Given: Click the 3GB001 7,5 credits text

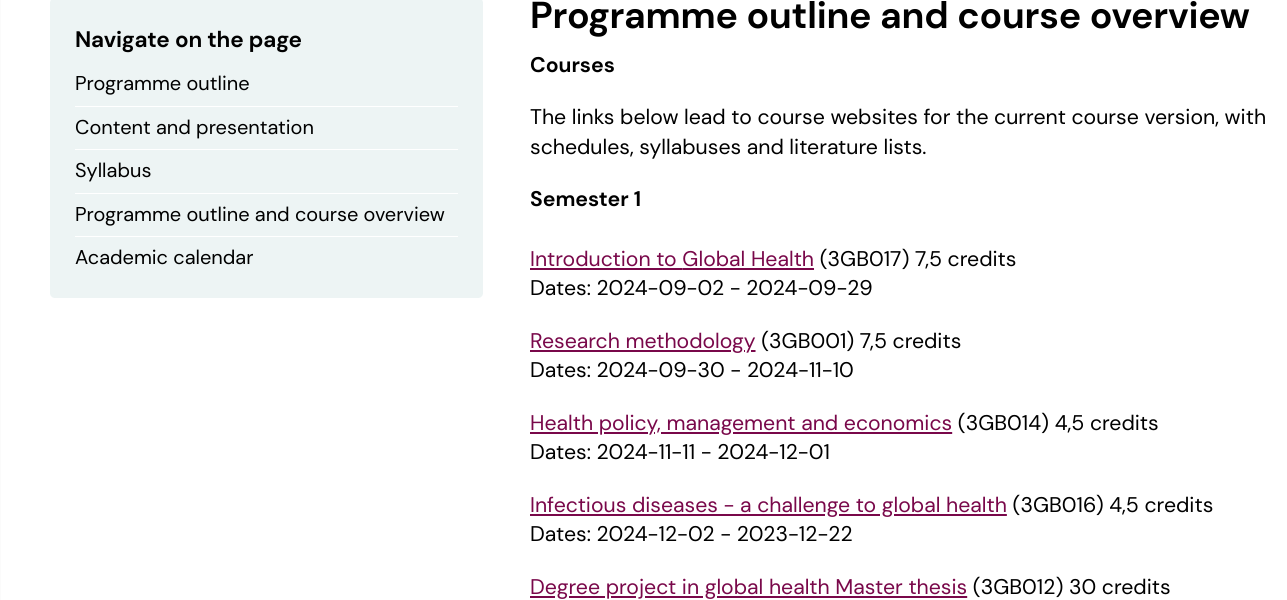Looking at the screenshot, I should pyautogui.click(x=861, y=341).
